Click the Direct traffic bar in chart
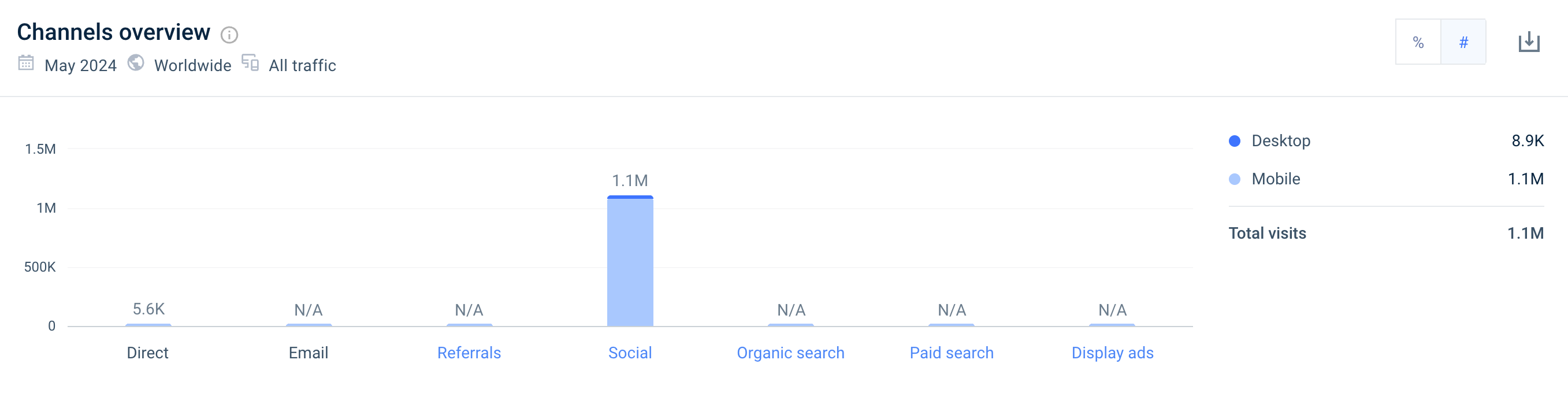 tap(148, 325)
